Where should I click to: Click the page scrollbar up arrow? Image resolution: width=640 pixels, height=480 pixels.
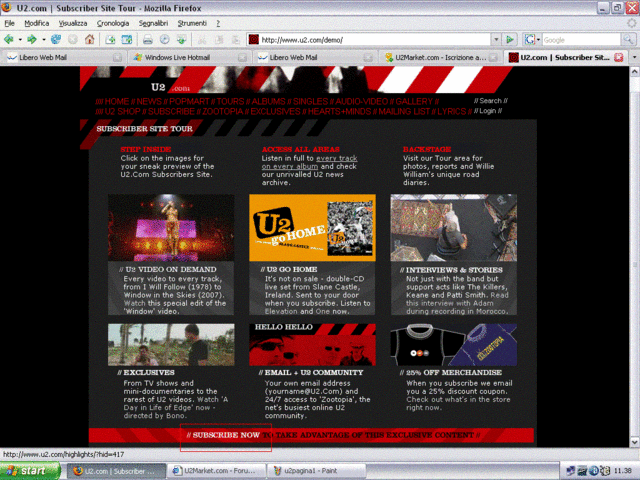pos(635,71)
